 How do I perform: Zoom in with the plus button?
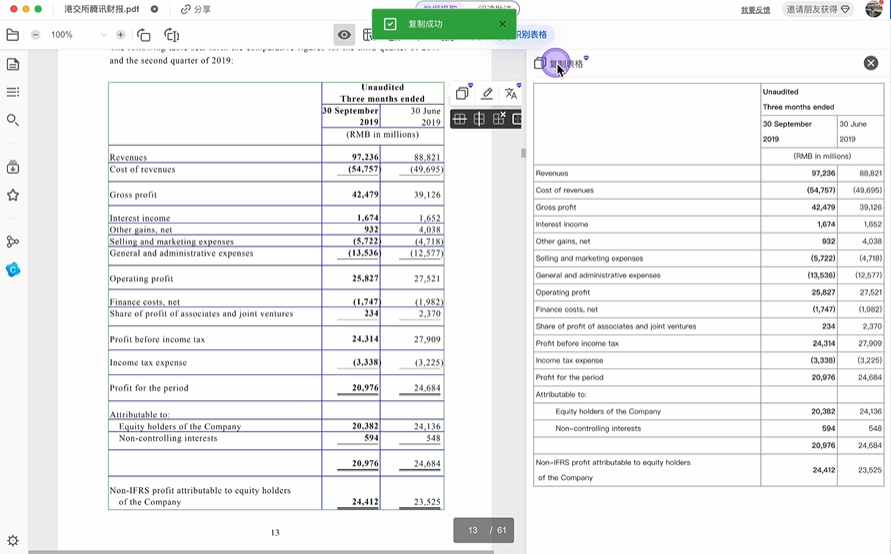coord(120,35)
